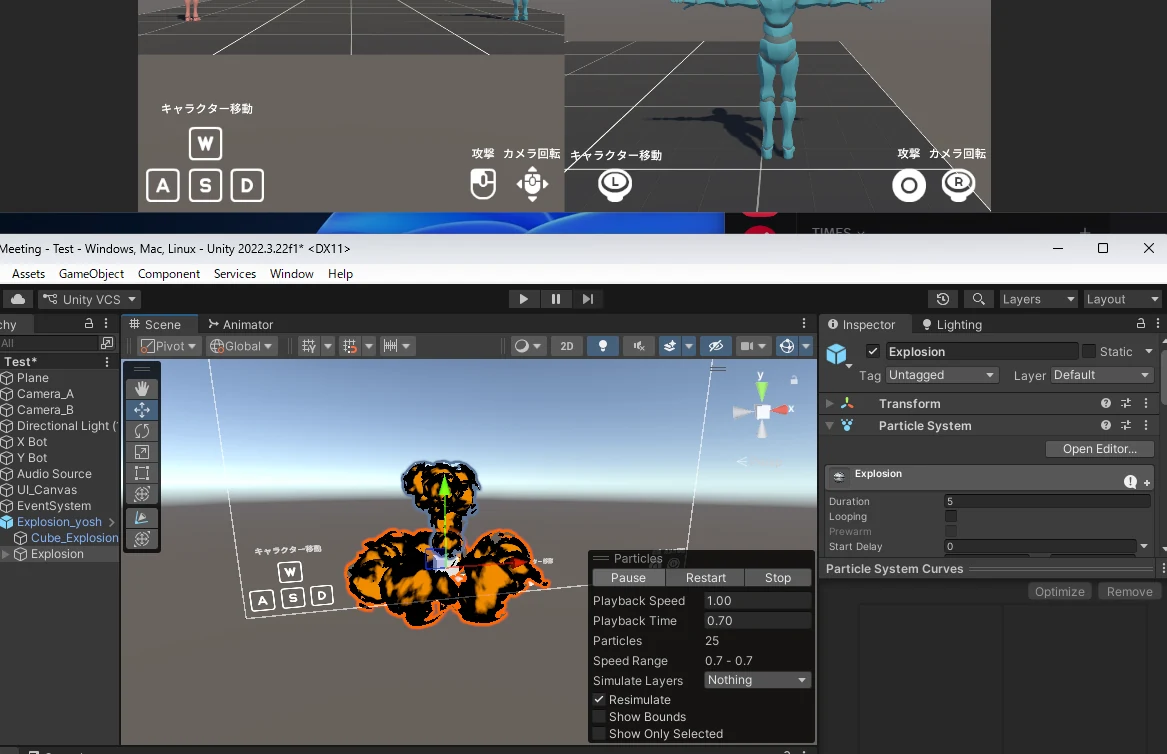Open the Global handle rotation dropdown
The height and width of the screenshot is (754, 1167).
pyautogui.click(x=242, y=346)
